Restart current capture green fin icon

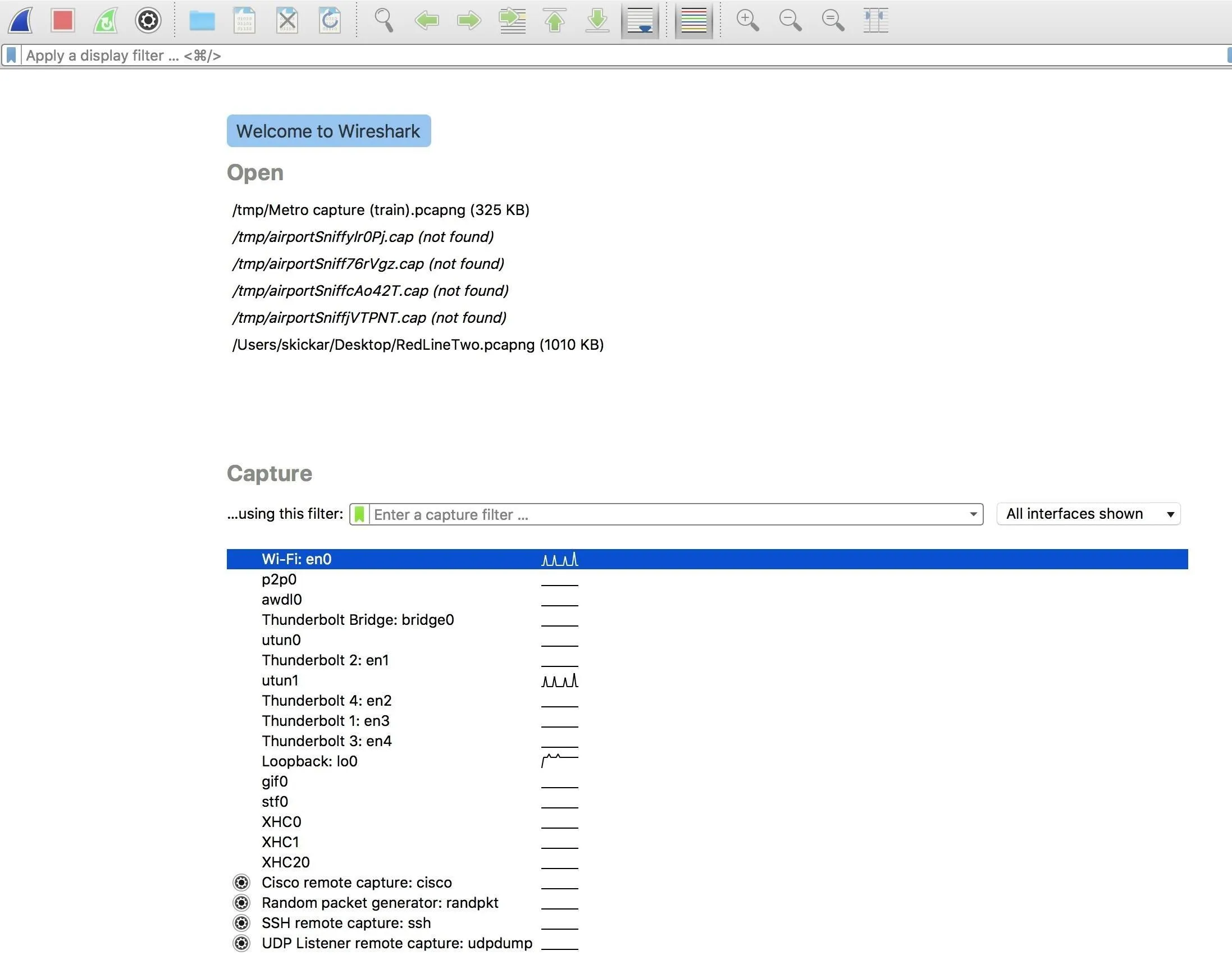(x=106, y=21)
